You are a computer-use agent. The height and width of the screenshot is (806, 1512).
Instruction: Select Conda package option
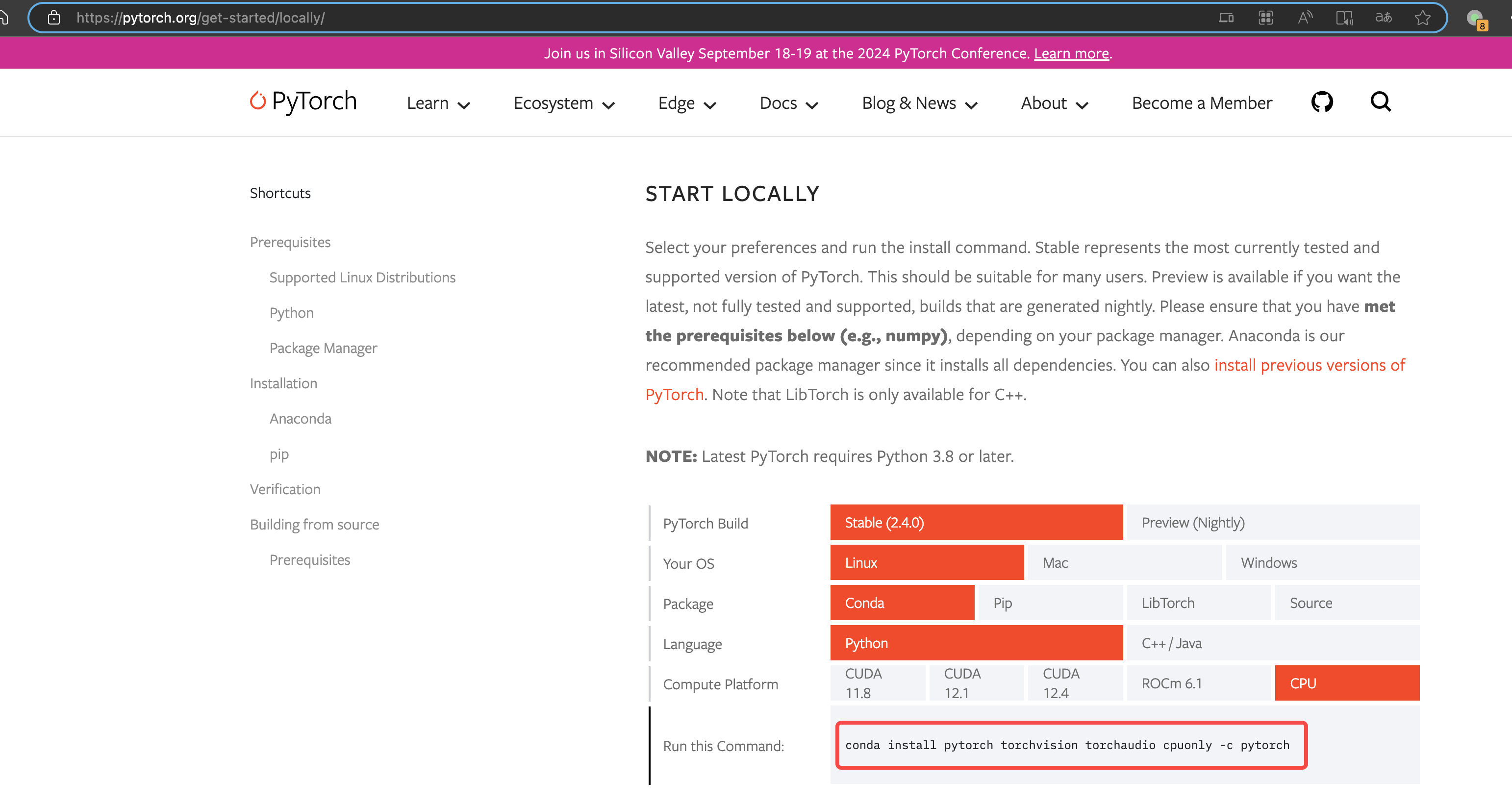902,603
